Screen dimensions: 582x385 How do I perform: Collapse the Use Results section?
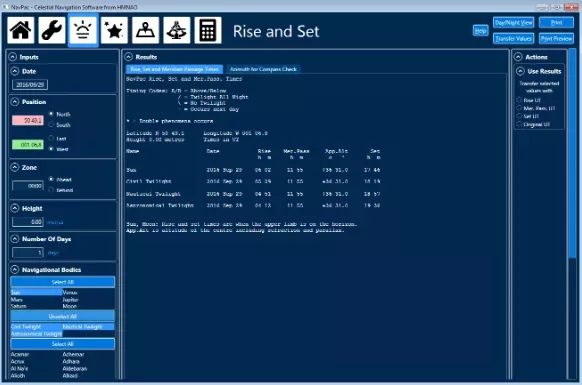pos(520,71)
